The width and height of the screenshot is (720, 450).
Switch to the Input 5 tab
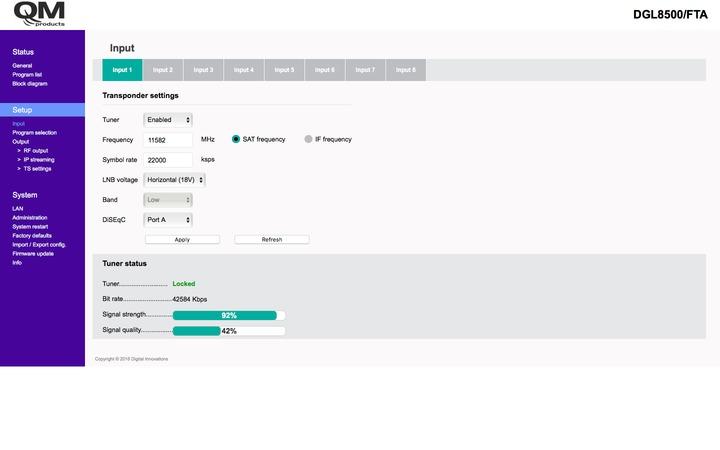point(284,70)
